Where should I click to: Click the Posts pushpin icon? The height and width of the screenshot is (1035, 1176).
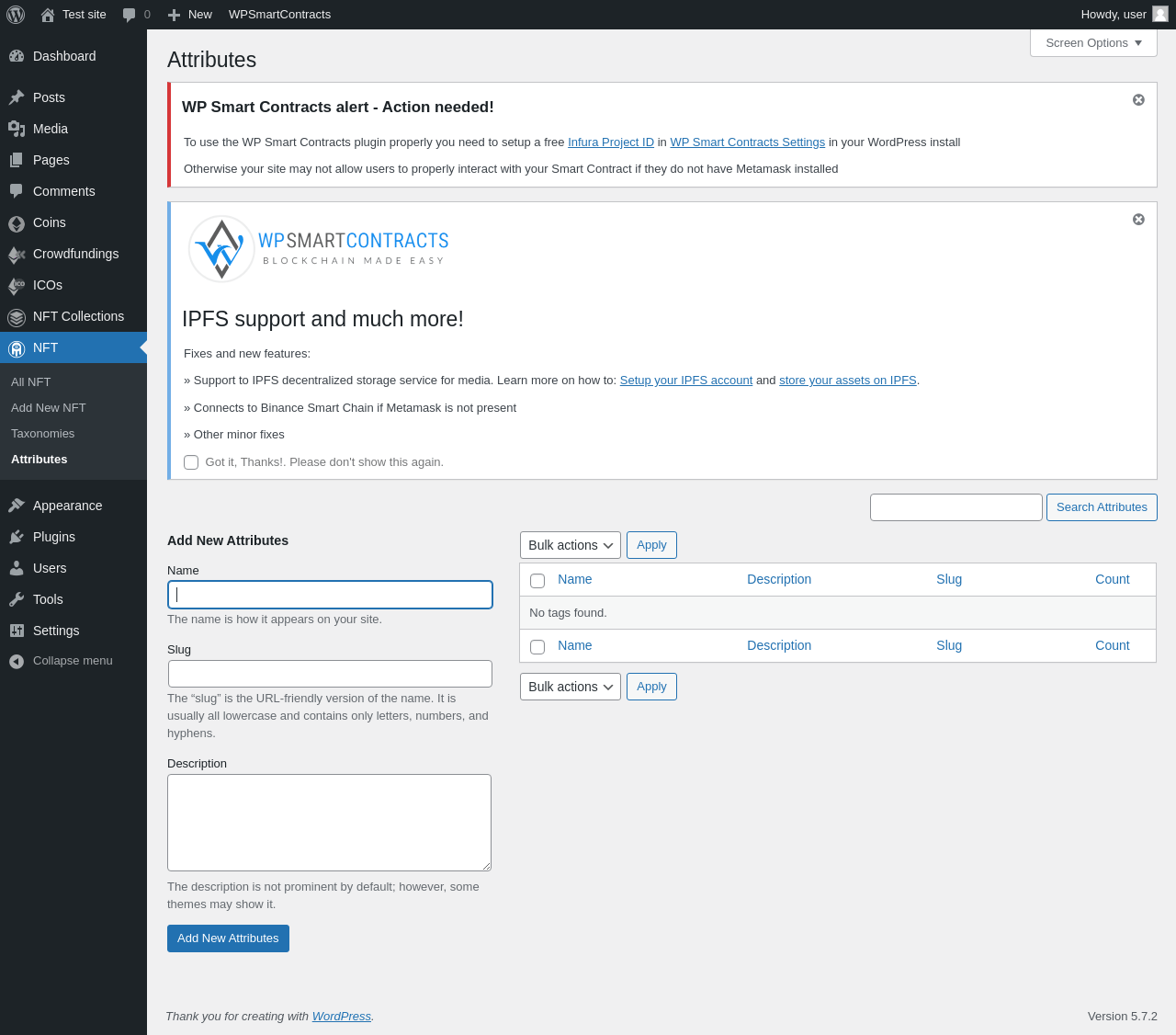pos(17,97)
